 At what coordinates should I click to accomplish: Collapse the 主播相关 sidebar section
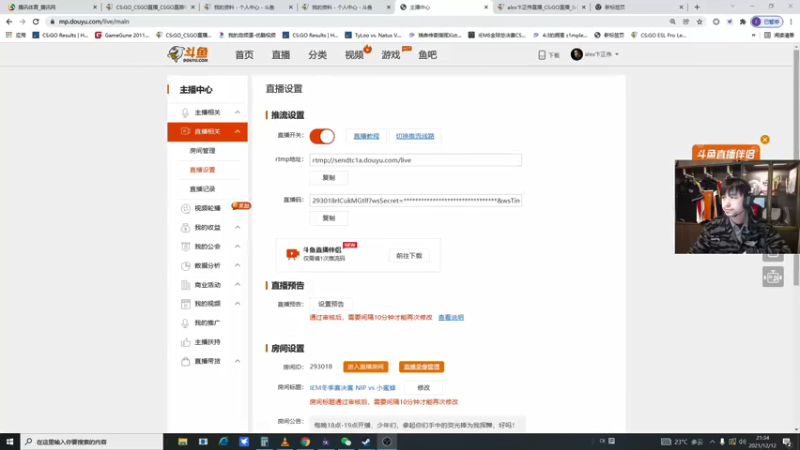pyautogui.click(x=237, y=112)
